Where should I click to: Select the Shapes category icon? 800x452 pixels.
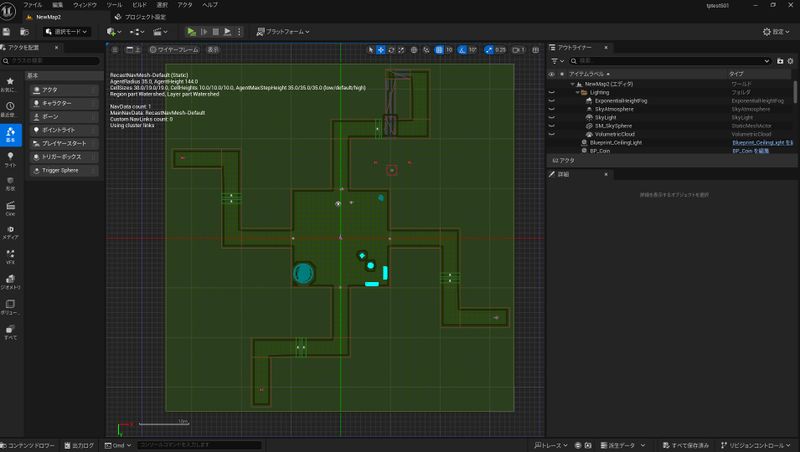(x=10, y=184)
